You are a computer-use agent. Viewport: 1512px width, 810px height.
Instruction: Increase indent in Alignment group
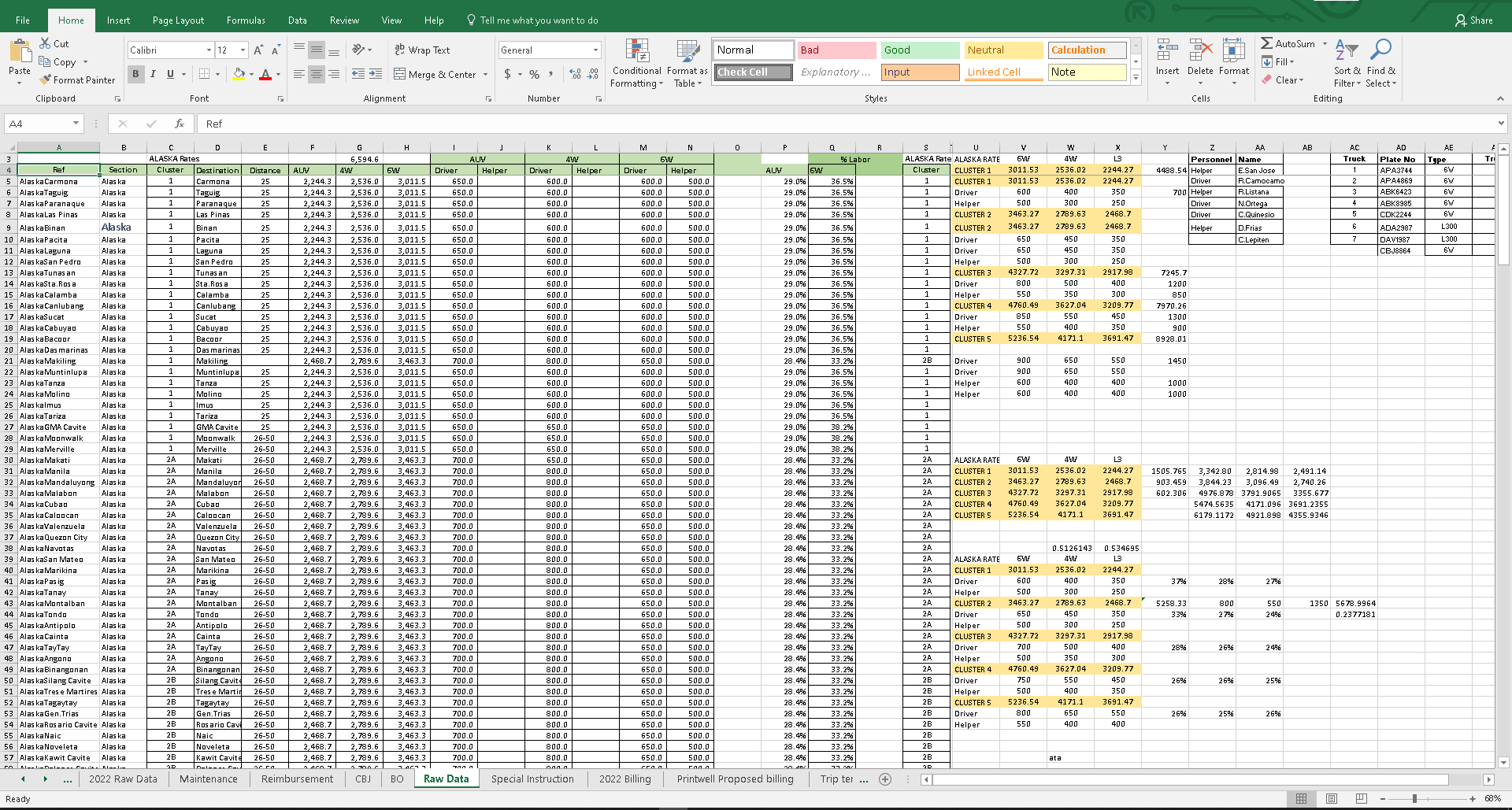[x=376, y=74]
